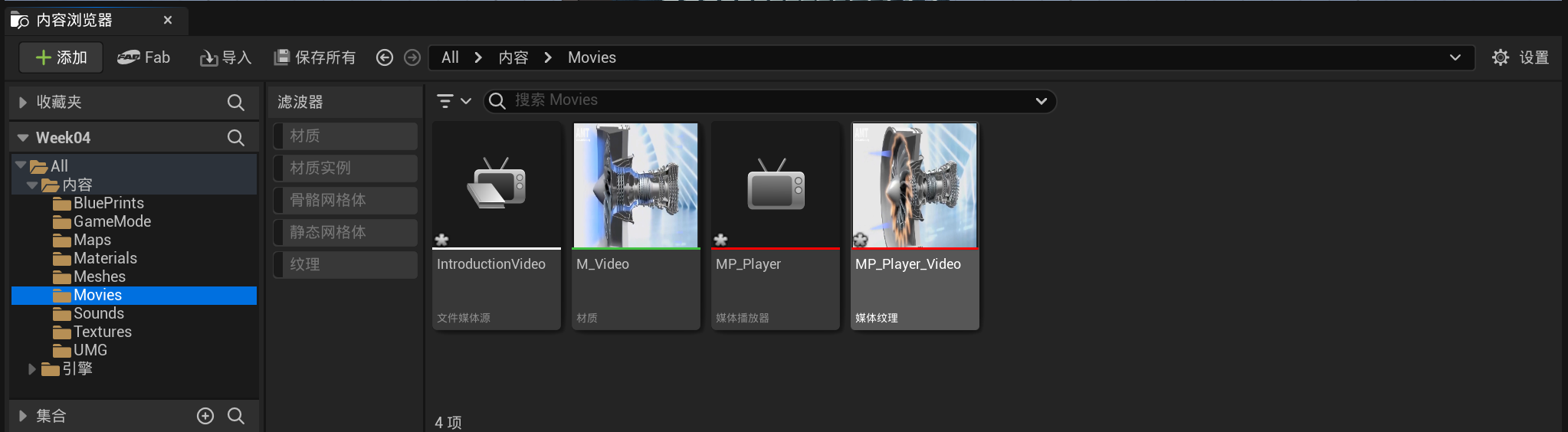Viewport: 1568px width, 432px height.
Task: Click the Import button
Action: pyautogui.click(x=225, y=57)
